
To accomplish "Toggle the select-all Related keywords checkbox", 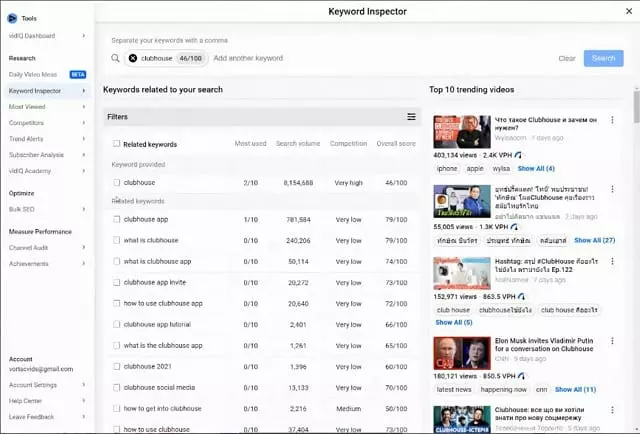I will point(116,144).
